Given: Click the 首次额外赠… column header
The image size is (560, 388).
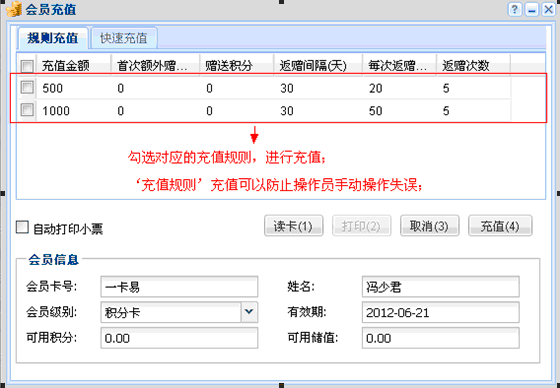Looking at the screenshot, I should (155, 66).
